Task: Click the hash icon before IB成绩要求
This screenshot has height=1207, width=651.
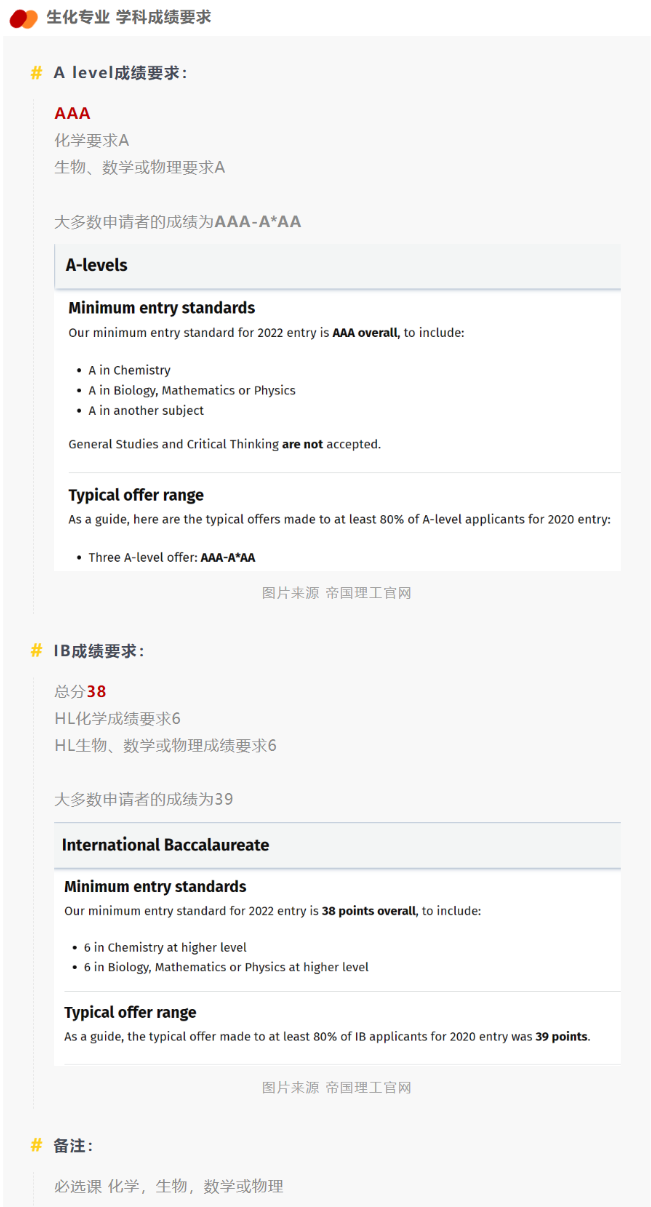Action: click(37, 651)
